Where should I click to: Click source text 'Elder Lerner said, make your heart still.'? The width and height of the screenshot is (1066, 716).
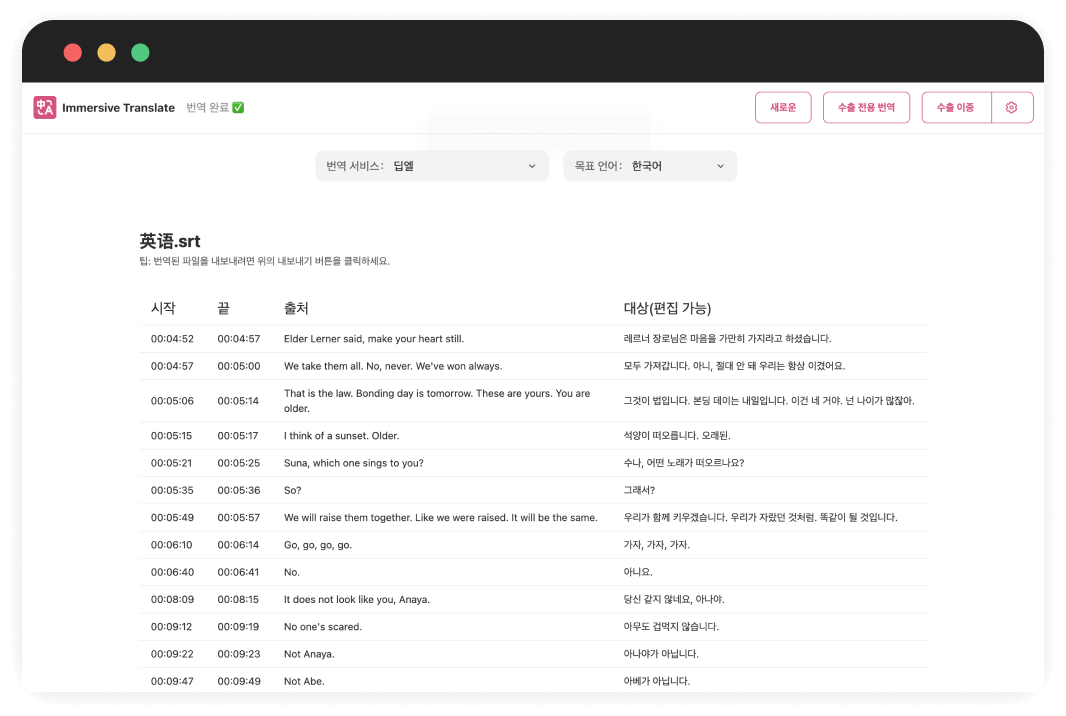(x=374, y=339)
